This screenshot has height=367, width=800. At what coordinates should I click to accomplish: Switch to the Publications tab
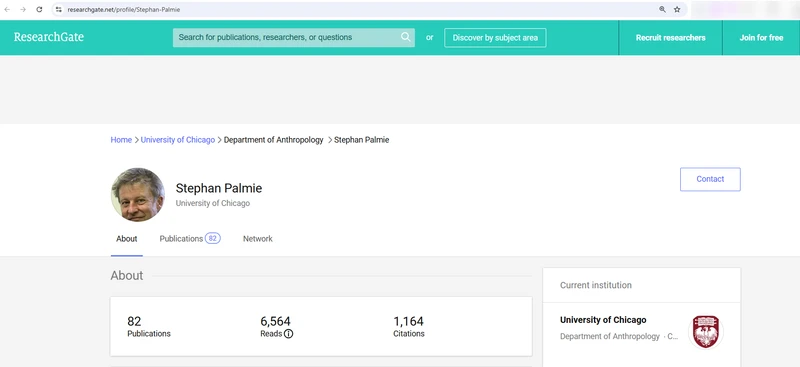click(190, 239)
